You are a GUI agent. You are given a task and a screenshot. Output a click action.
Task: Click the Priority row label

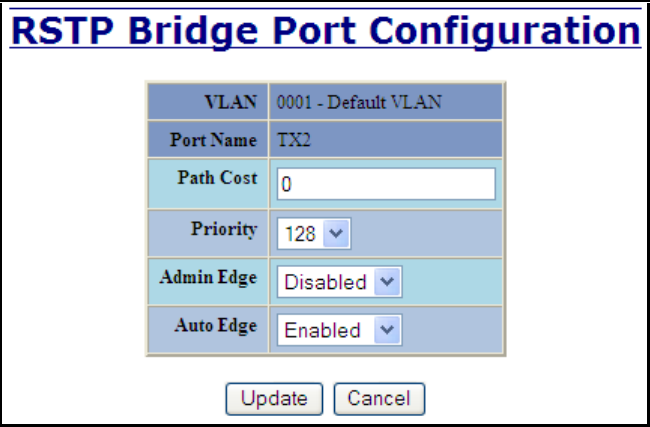pyautogui.click(x=225, y=229)
